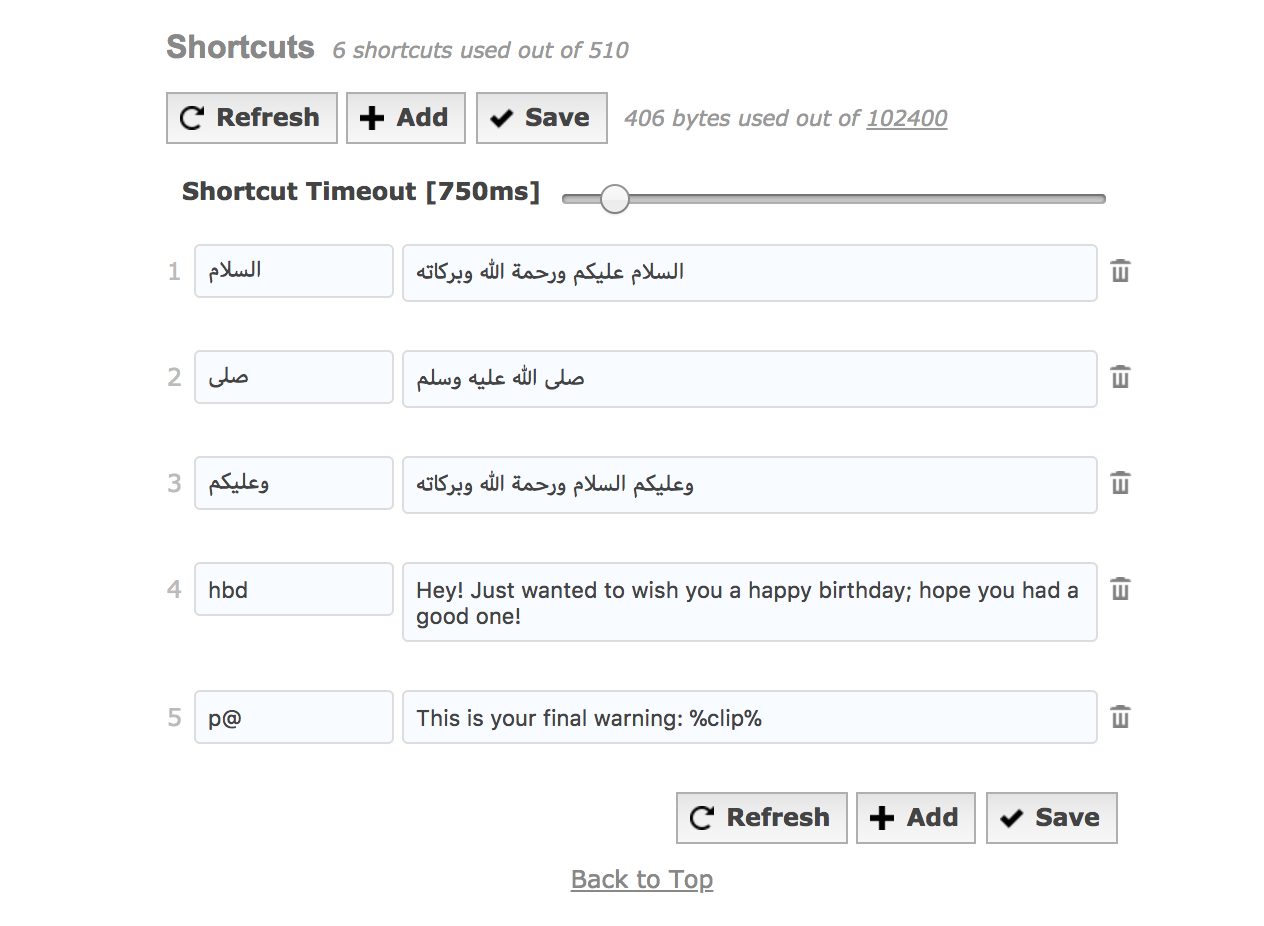
Task: Focus row 2 expansion text field
Action: point(749,378)
